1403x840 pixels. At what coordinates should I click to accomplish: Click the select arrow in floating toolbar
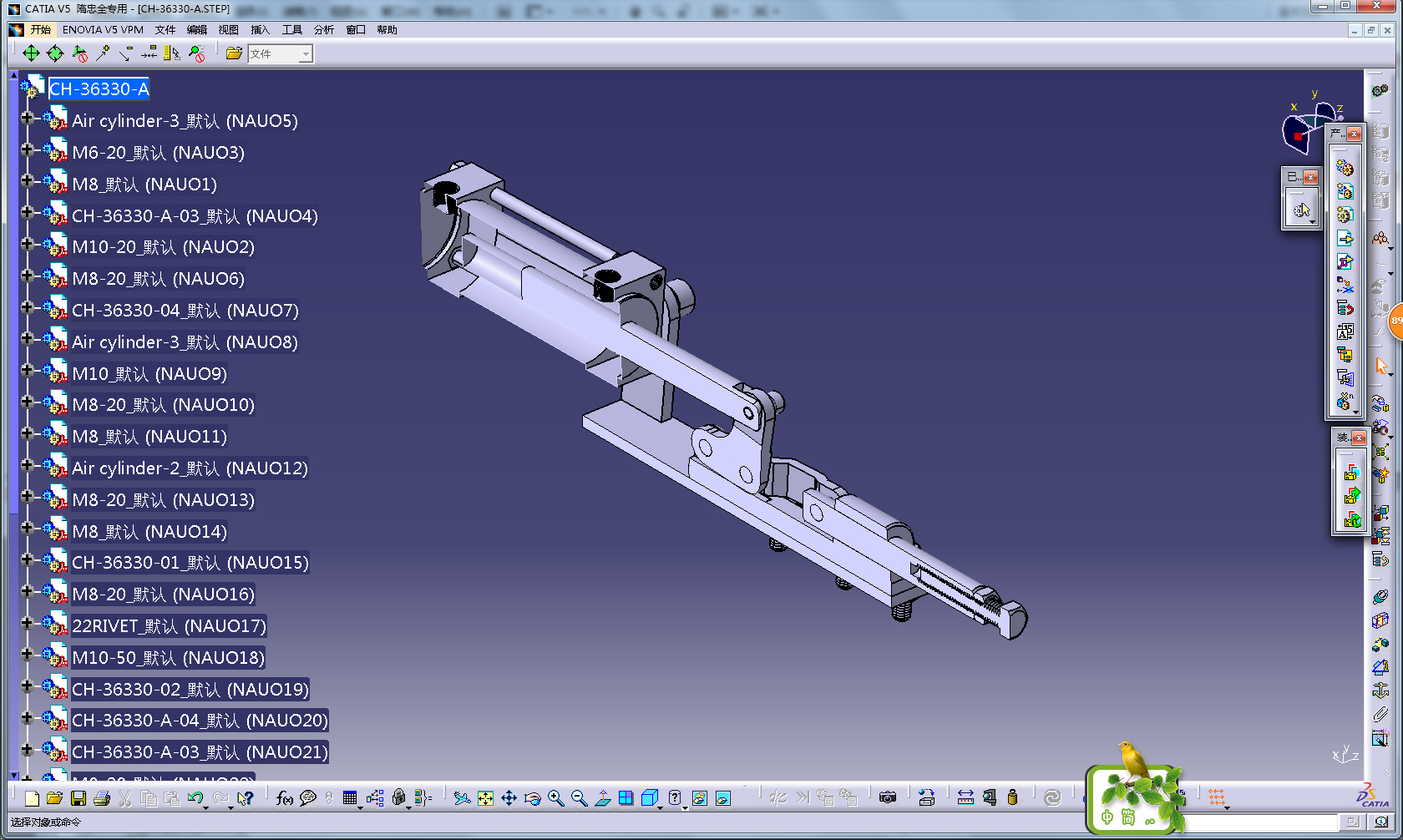coord(1301,210)
